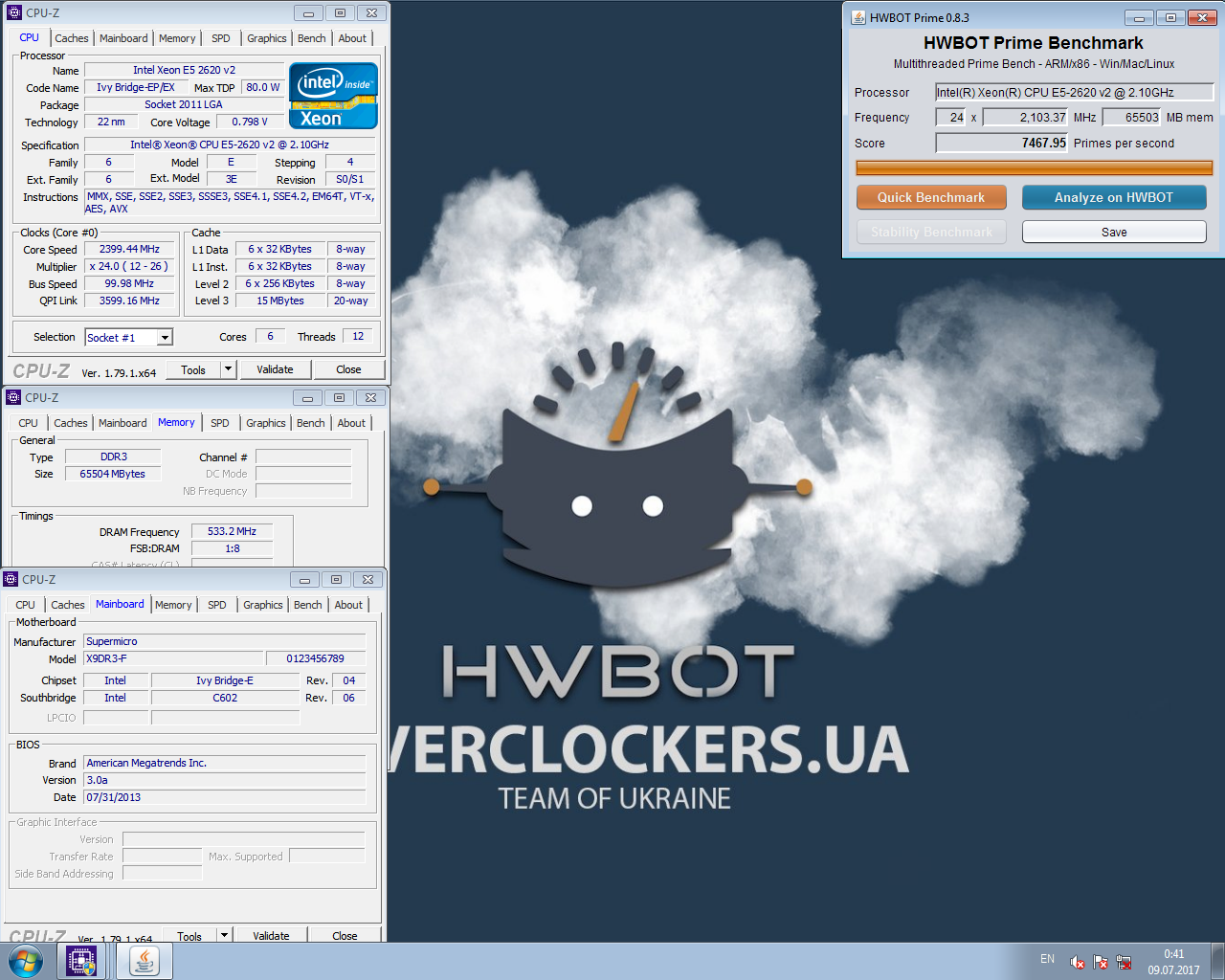
Task: Click the Intel Xeon logo badge
Action: pos(333,96)
